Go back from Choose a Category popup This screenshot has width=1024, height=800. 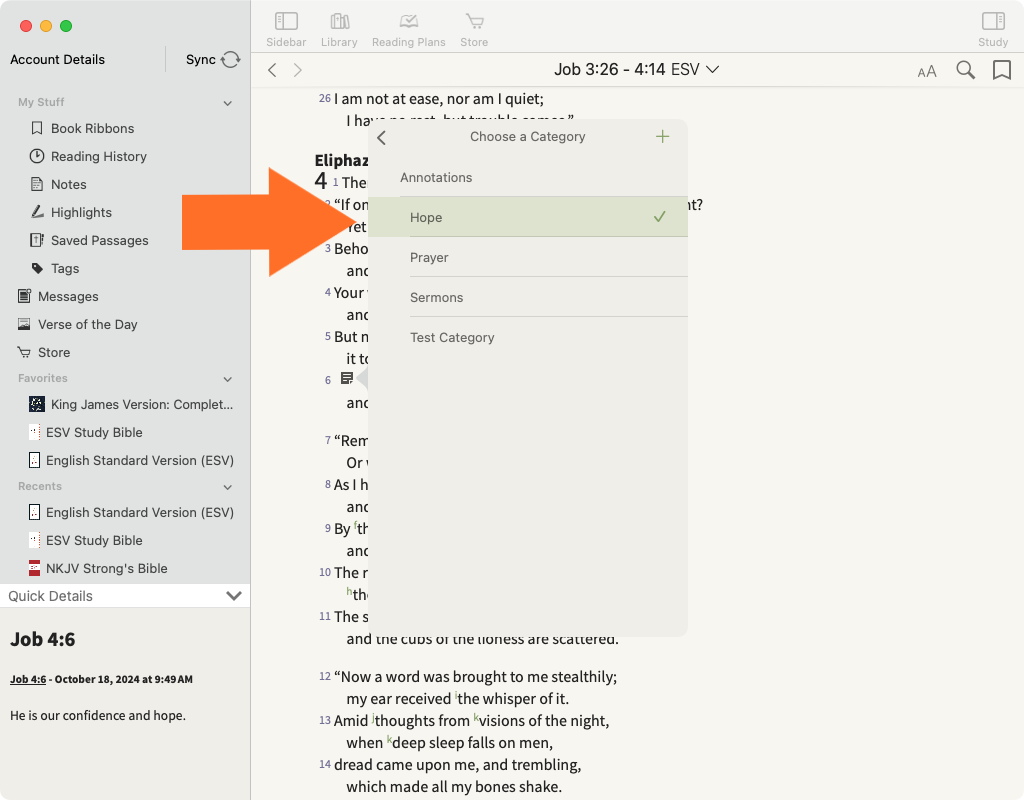(382, 138)
